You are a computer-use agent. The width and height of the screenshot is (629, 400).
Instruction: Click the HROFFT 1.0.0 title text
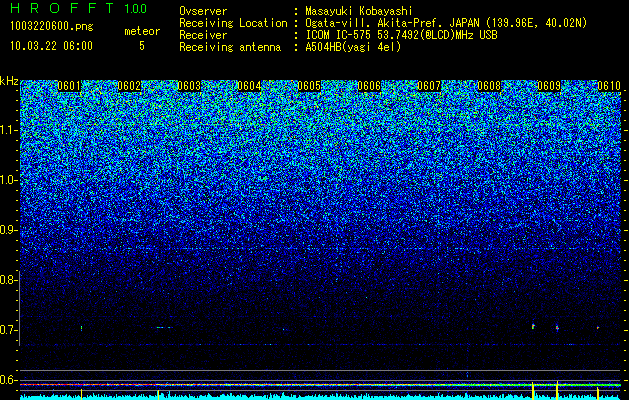[x=79, y=8]
